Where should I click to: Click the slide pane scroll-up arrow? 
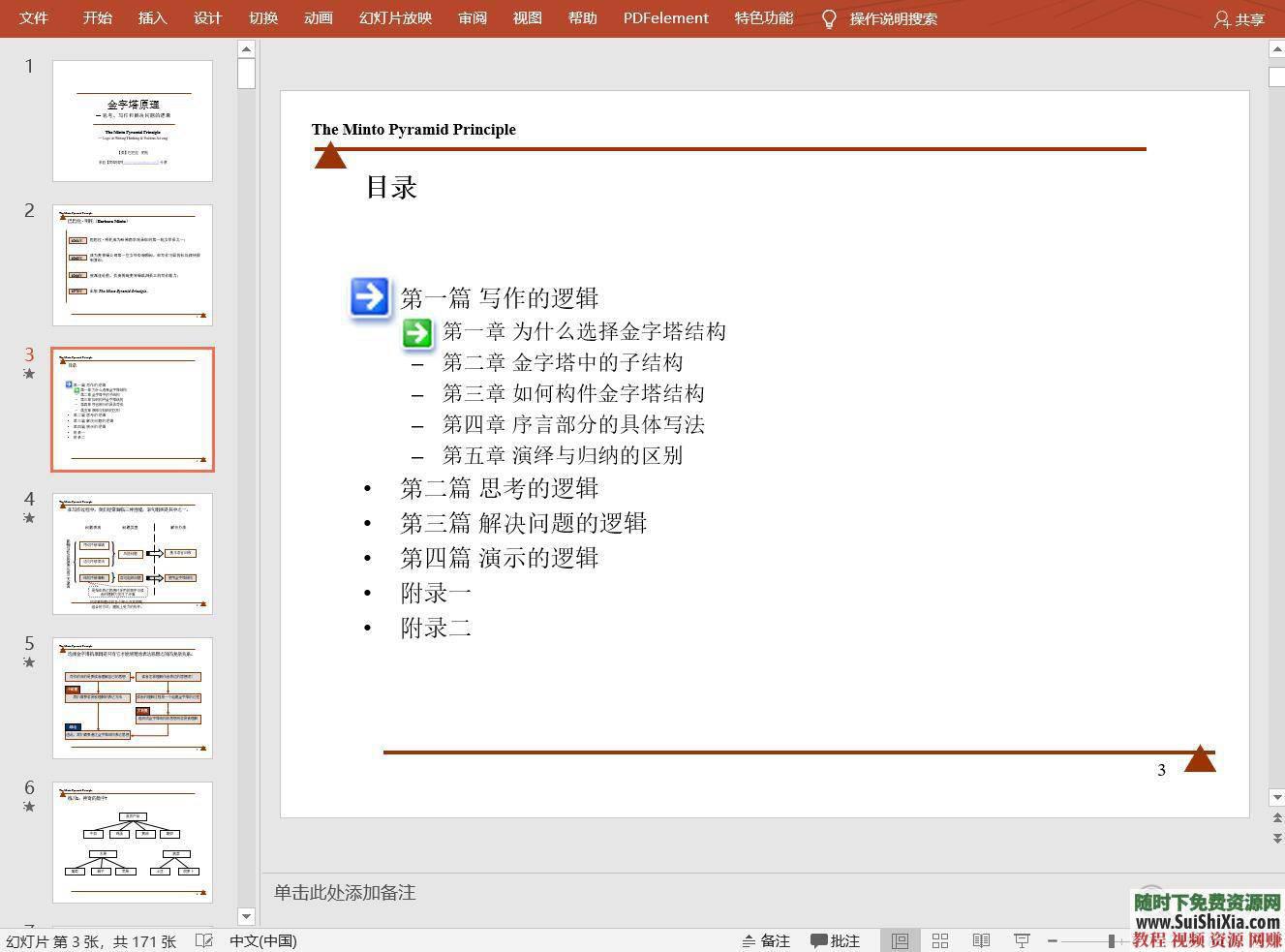1277,46
